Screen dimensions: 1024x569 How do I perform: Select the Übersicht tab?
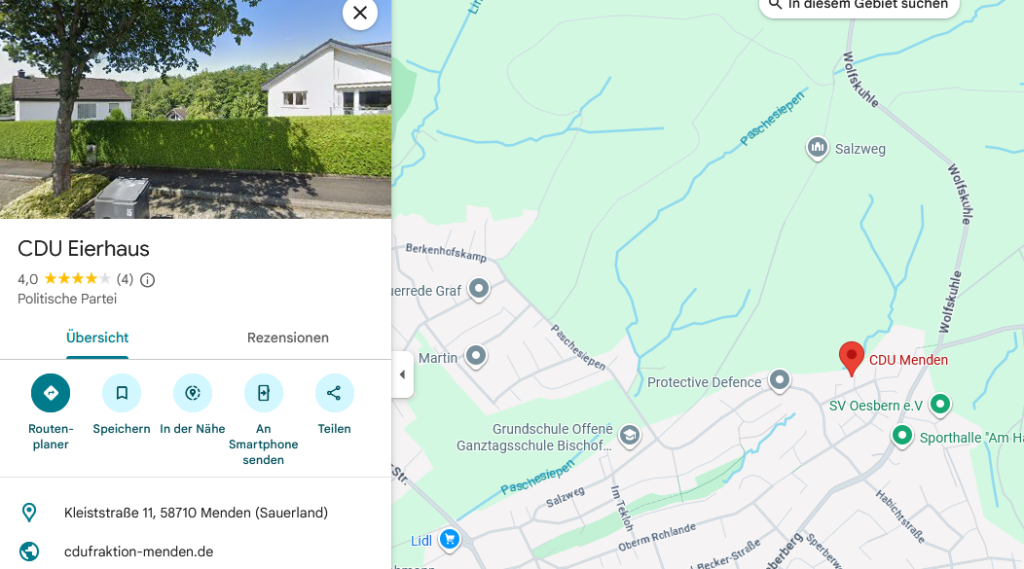pyautogui.click(x=97, y=338)
